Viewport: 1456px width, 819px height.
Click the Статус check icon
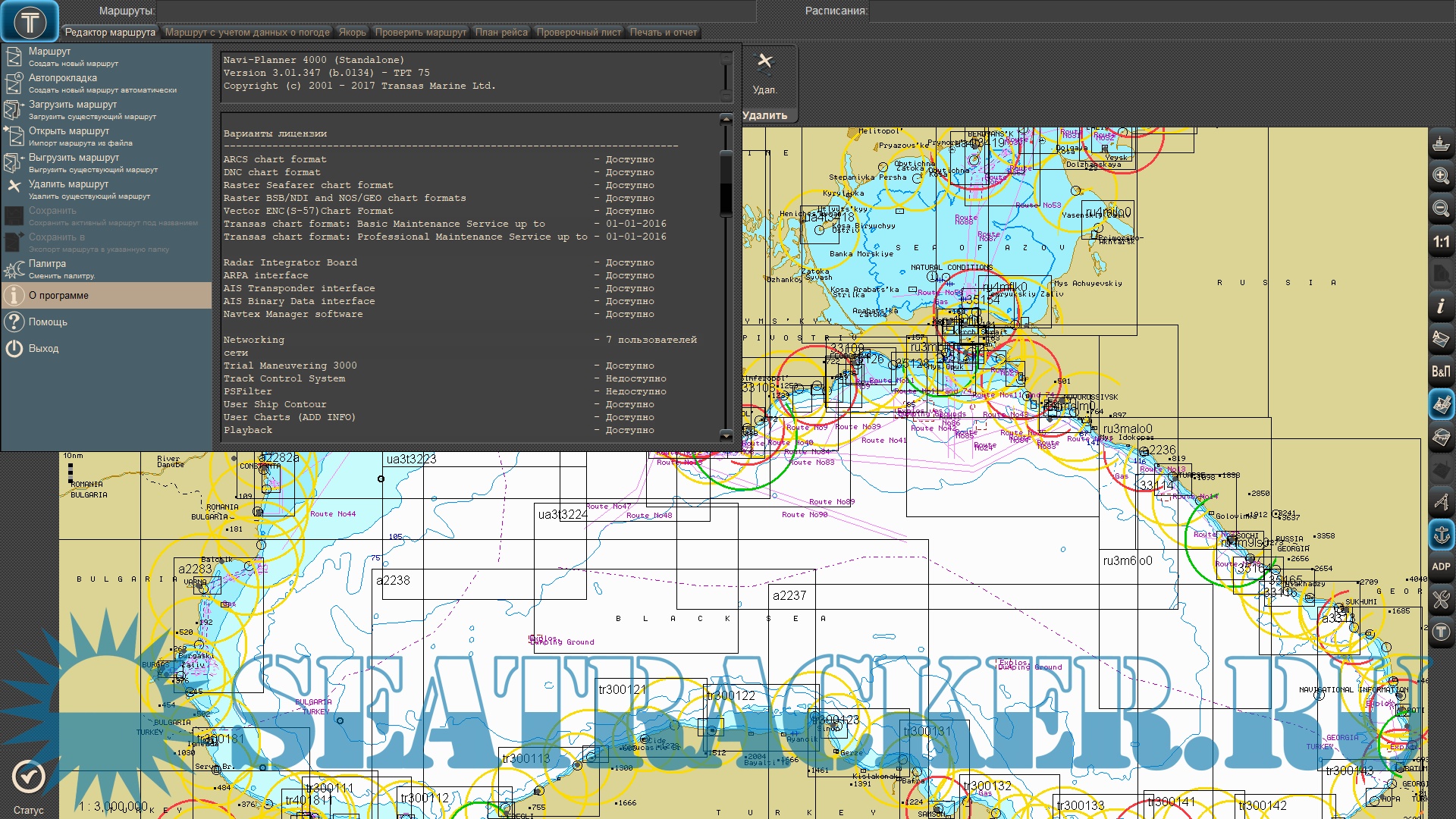click(x=29, y=777)
